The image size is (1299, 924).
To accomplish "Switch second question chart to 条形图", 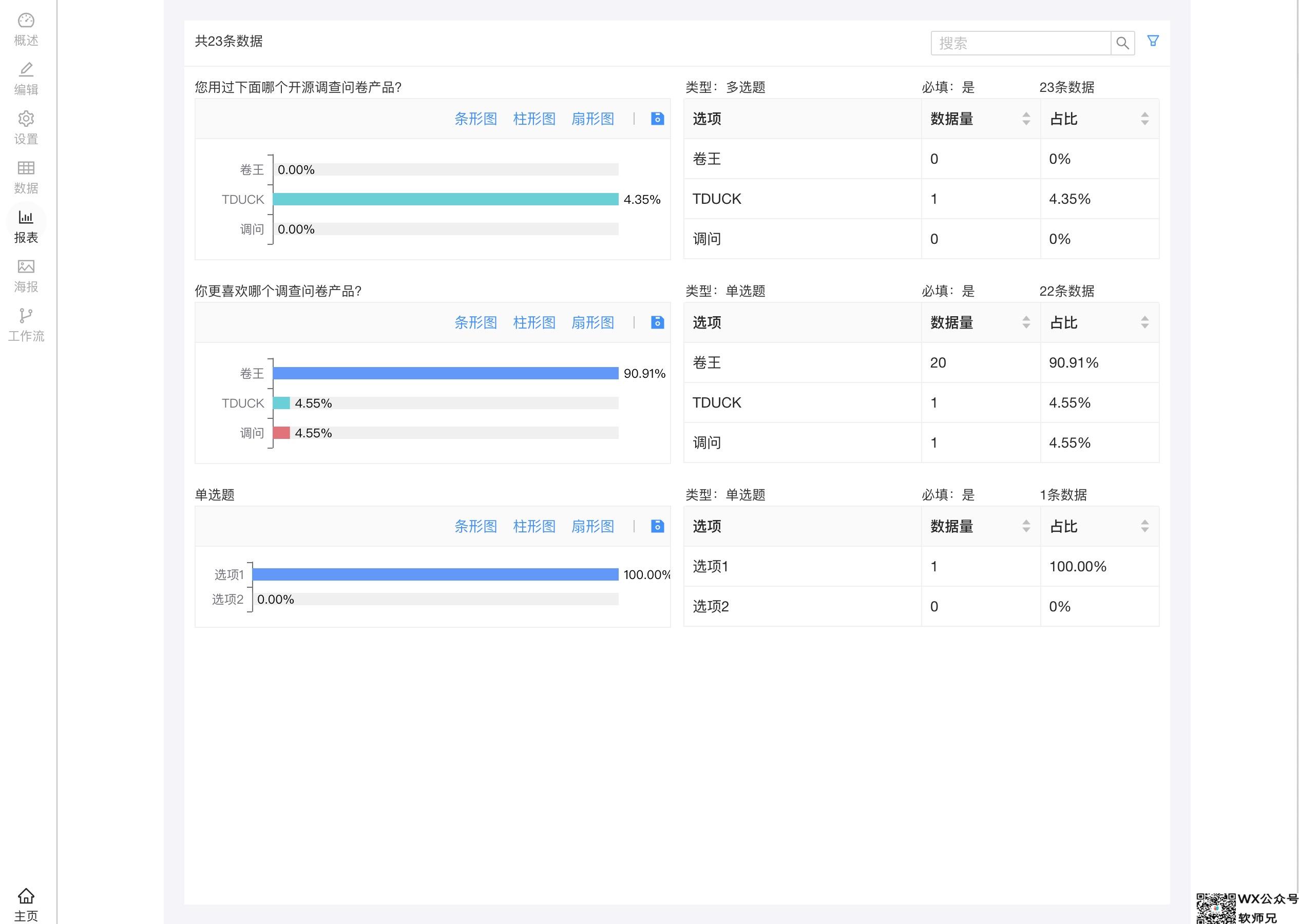I will click(x=475, y=322).
